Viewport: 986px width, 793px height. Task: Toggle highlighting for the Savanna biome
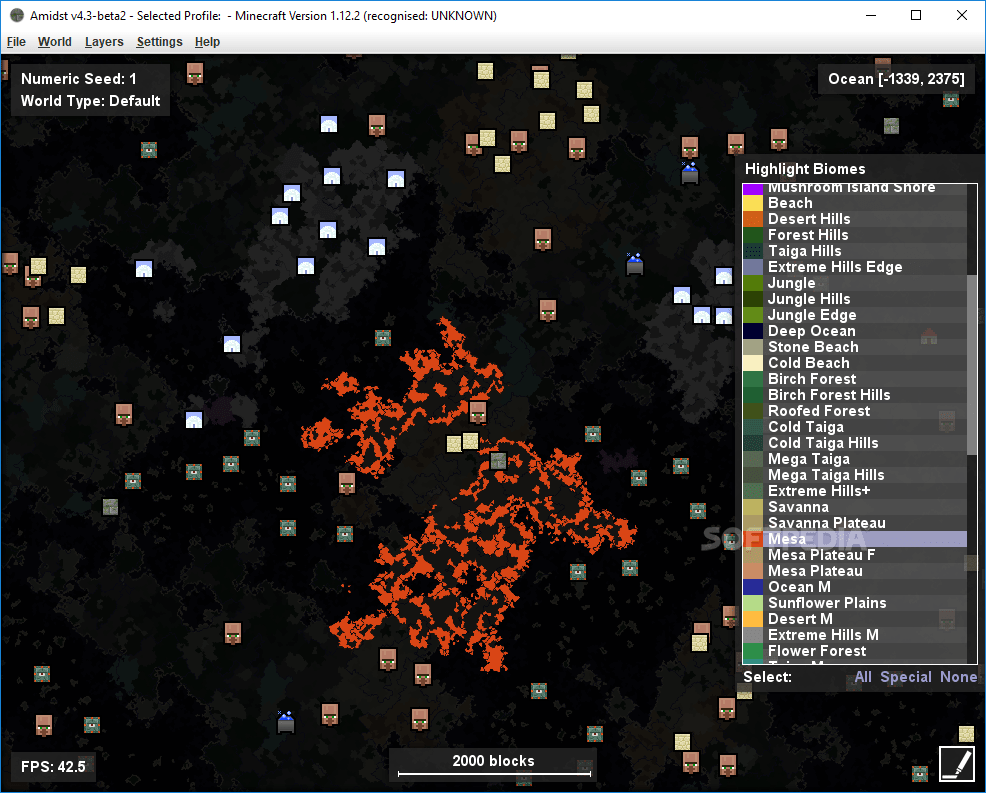855,507
